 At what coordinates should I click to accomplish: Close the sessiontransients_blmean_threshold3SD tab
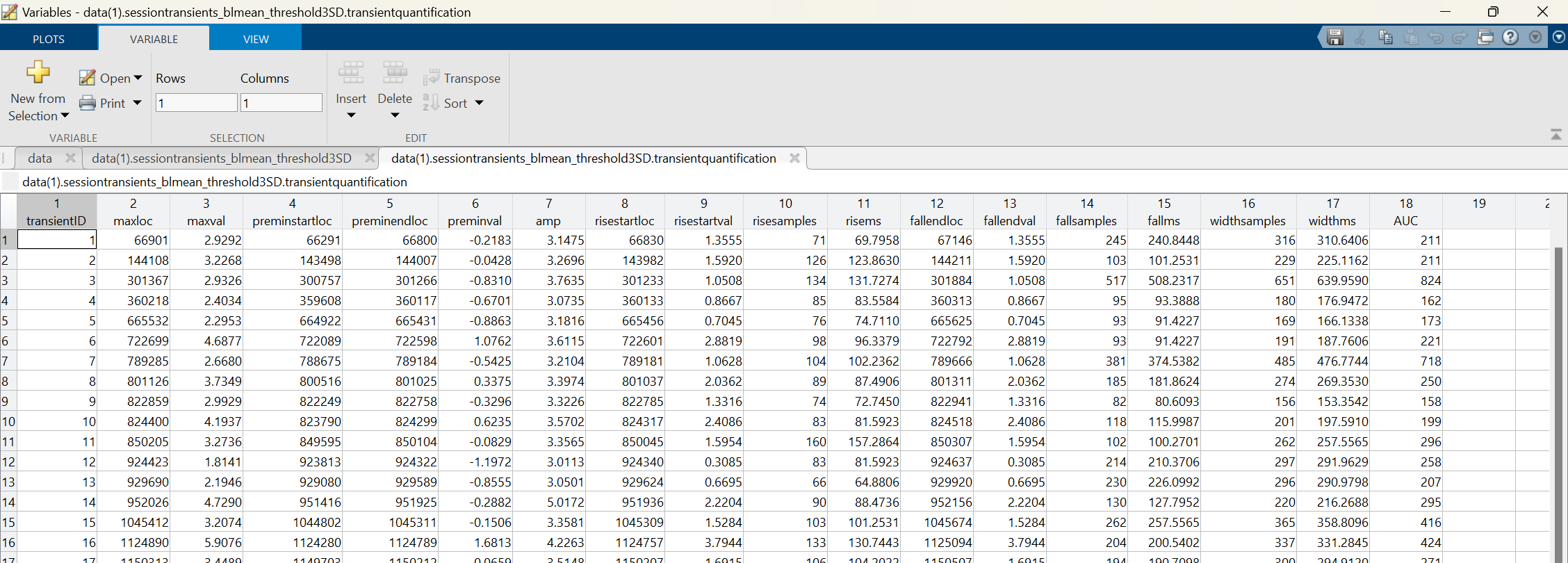point(370,158)
